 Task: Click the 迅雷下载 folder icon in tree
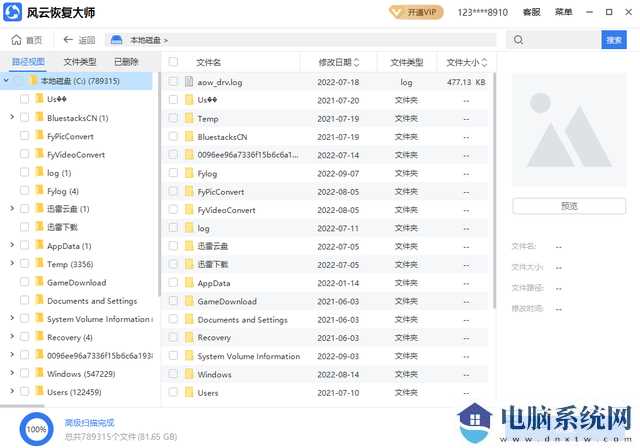39,226
